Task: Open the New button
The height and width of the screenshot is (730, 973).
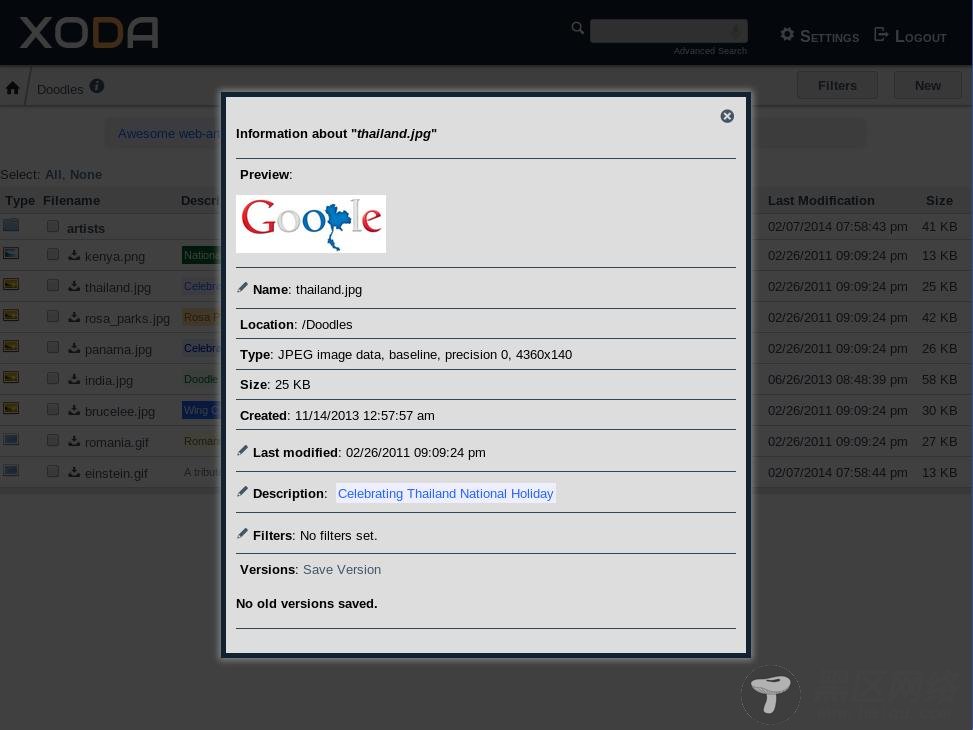Action: click(928, 86)
